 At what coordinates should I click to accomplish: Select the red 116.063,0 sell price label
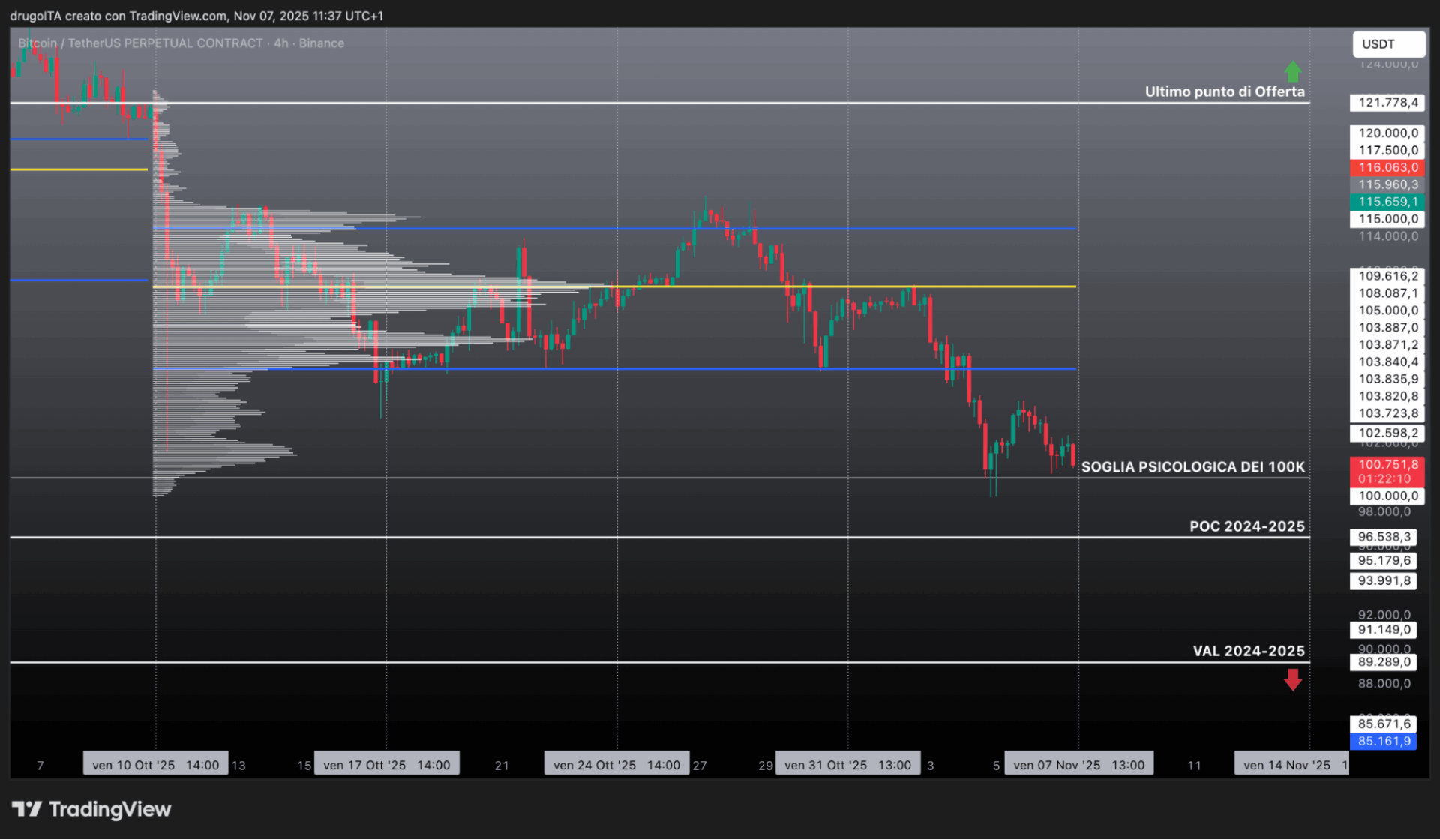pos(1388,167)
